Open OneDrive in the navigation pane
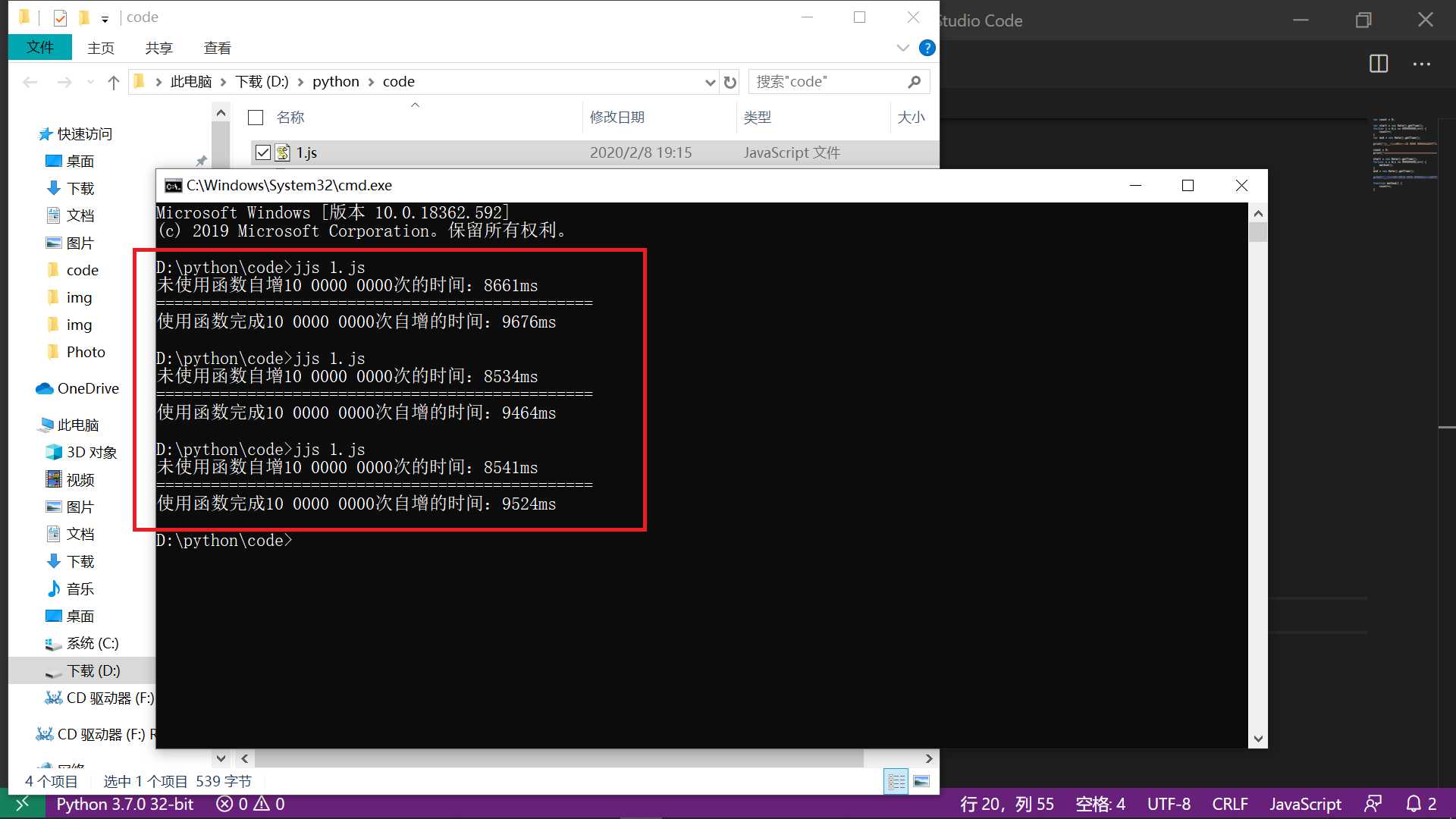Viewport: 1456px width, 819px height. [x=77, y=388]
